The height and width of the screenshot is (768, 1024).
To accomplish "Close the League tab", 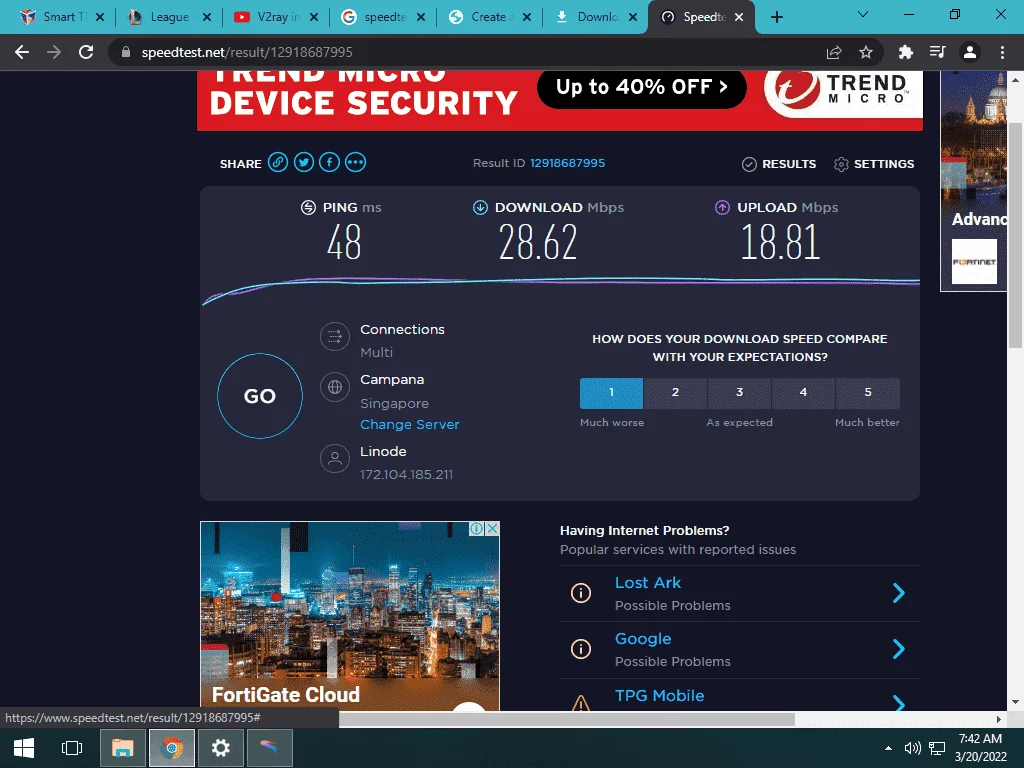I will pyautogui.click(x=207, y=17).
